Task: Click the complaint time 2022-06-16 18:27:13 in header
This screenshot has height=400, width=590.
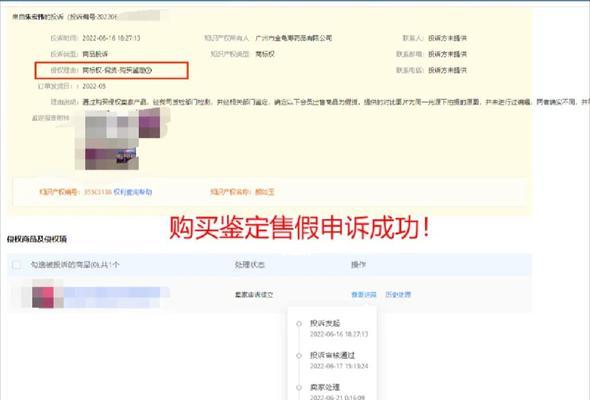Action: [111, 38]
